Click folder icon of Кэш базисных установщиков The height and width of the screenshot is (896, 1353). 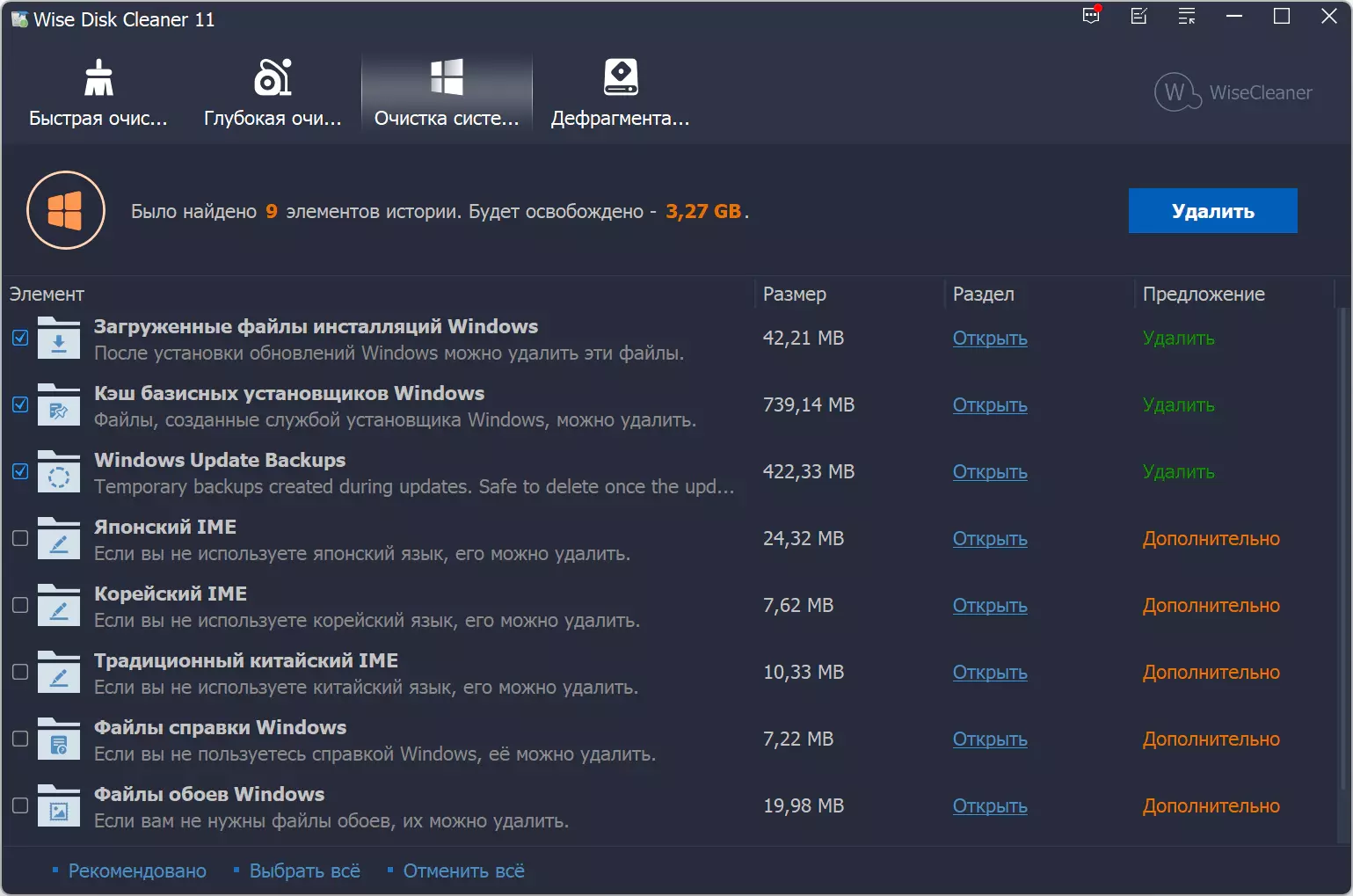tap(59, 405)
